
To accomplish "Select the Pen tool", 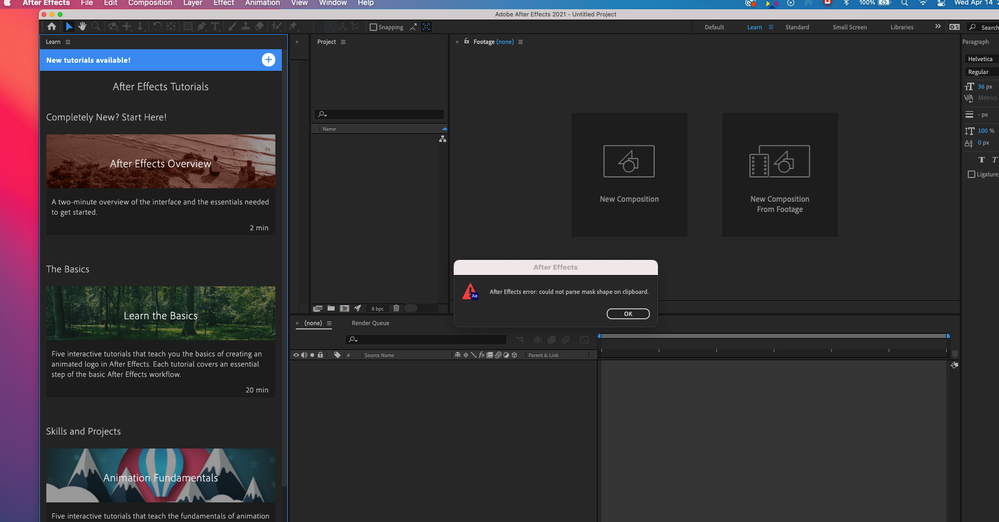I will [201, 27].
